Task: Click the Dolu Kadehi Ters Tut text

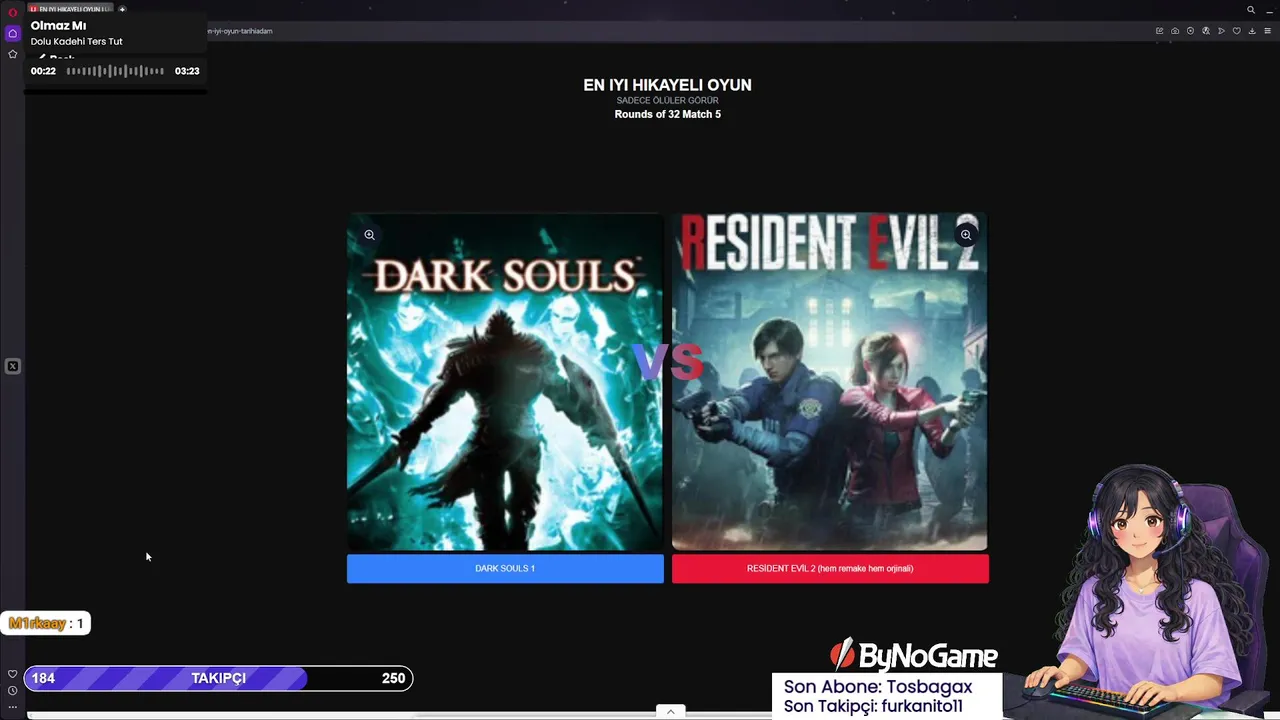Action: pyautogui.click(x=76, y=42)
